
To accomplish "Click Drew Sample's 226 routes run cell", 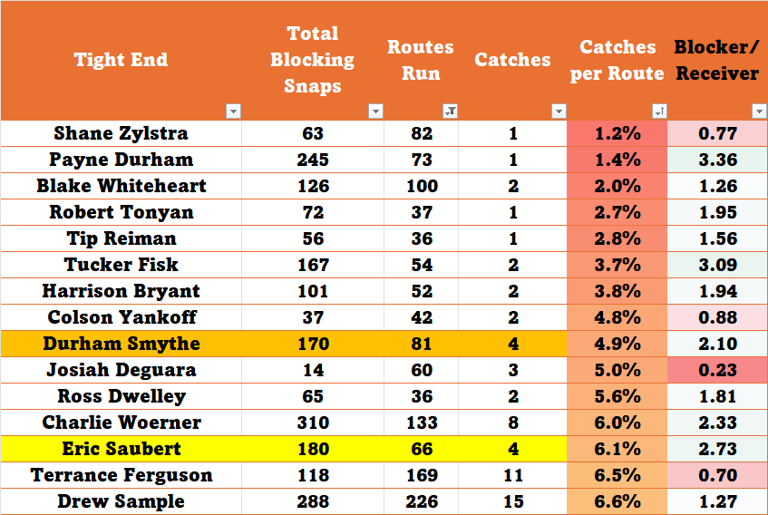I will (420, 501).
